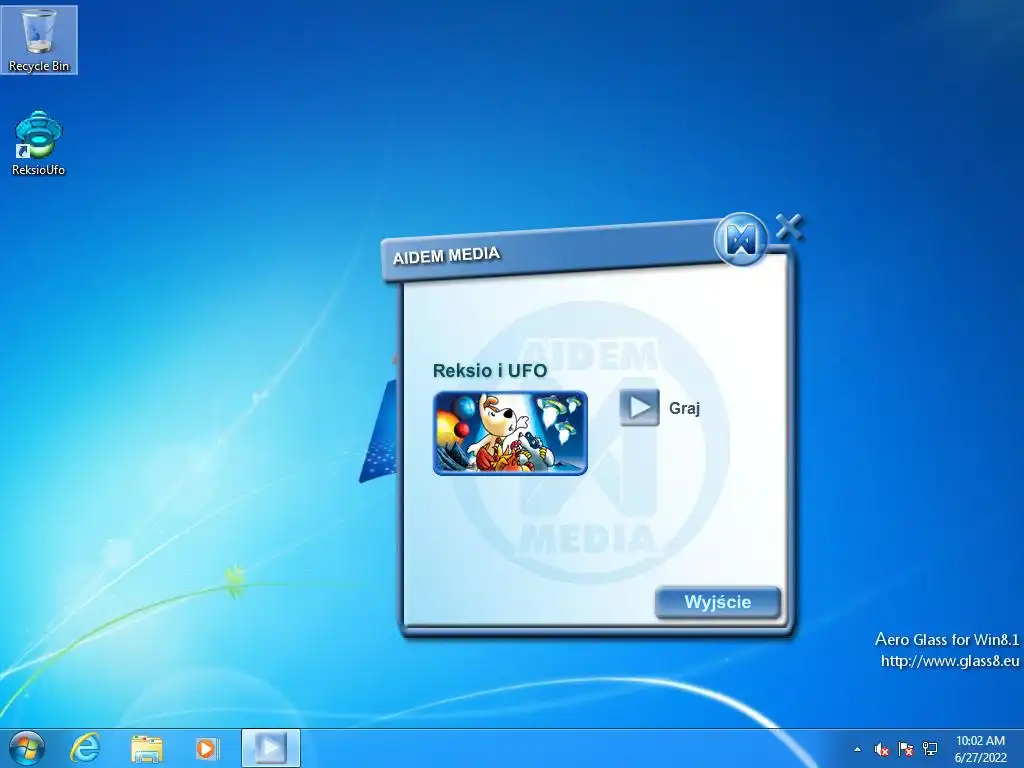Click the AIDEM MEDIA title bar text
Viewport: 1024px width, 768px height.
point(447,255)
